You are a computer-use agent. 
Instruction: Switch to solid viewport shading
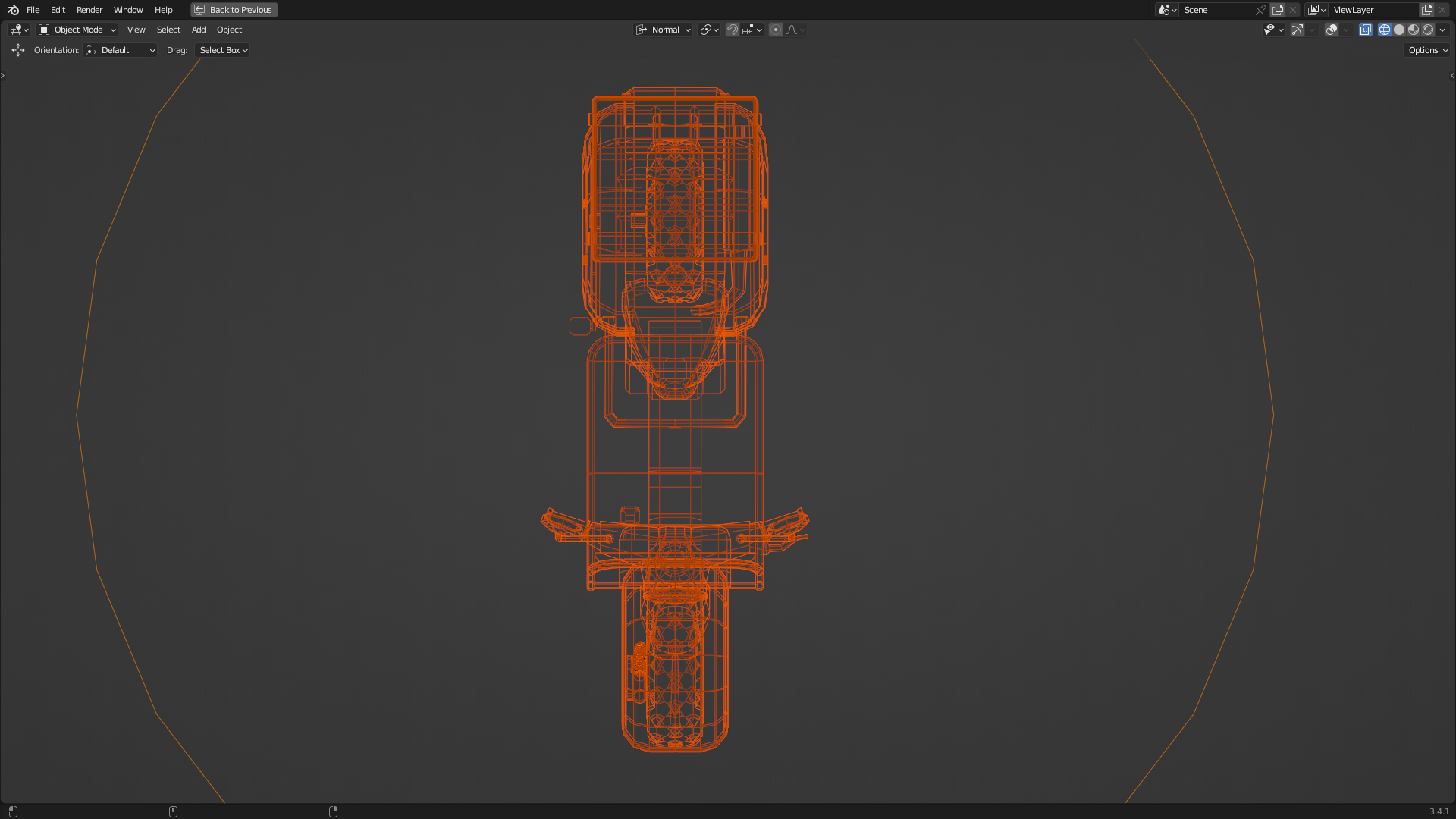coord(1399,30)
